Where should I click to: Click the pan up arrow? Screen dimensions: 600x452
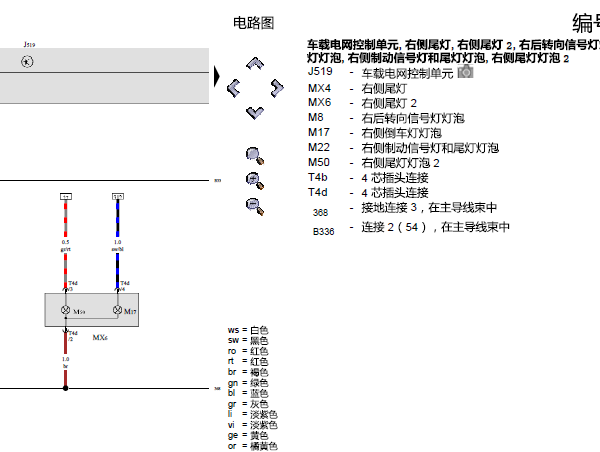(x=255, y=64)
